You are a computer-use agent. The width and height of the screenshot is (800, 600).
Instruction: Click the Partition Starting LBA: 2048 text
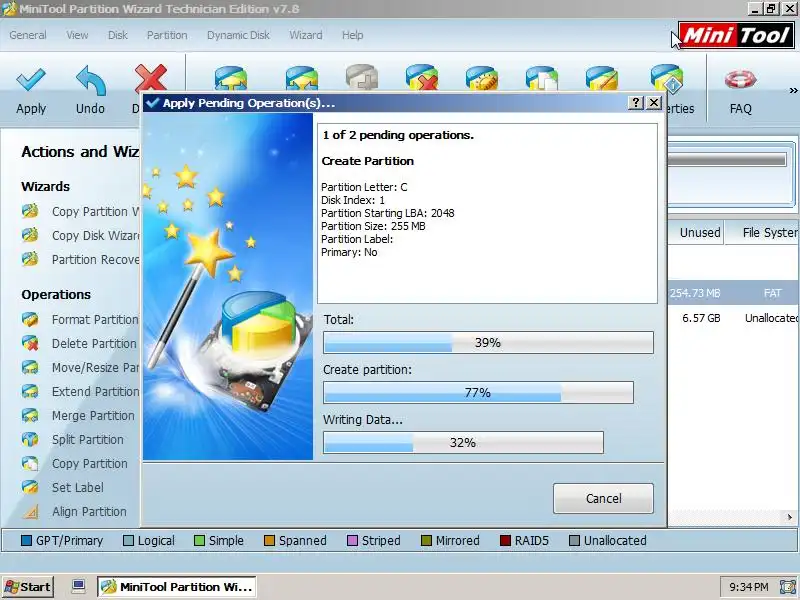click(388, 213)
